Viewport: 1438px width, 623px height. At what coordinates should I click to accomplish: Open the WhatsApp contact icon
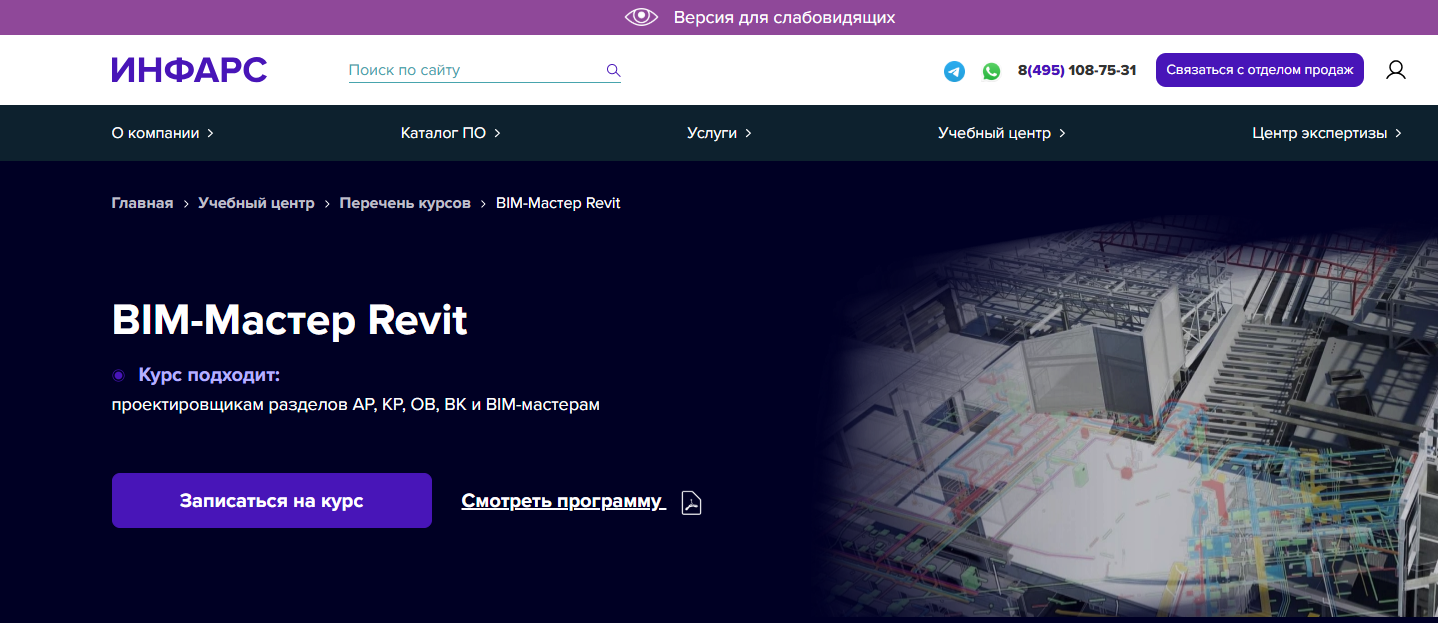click(991, 71)
